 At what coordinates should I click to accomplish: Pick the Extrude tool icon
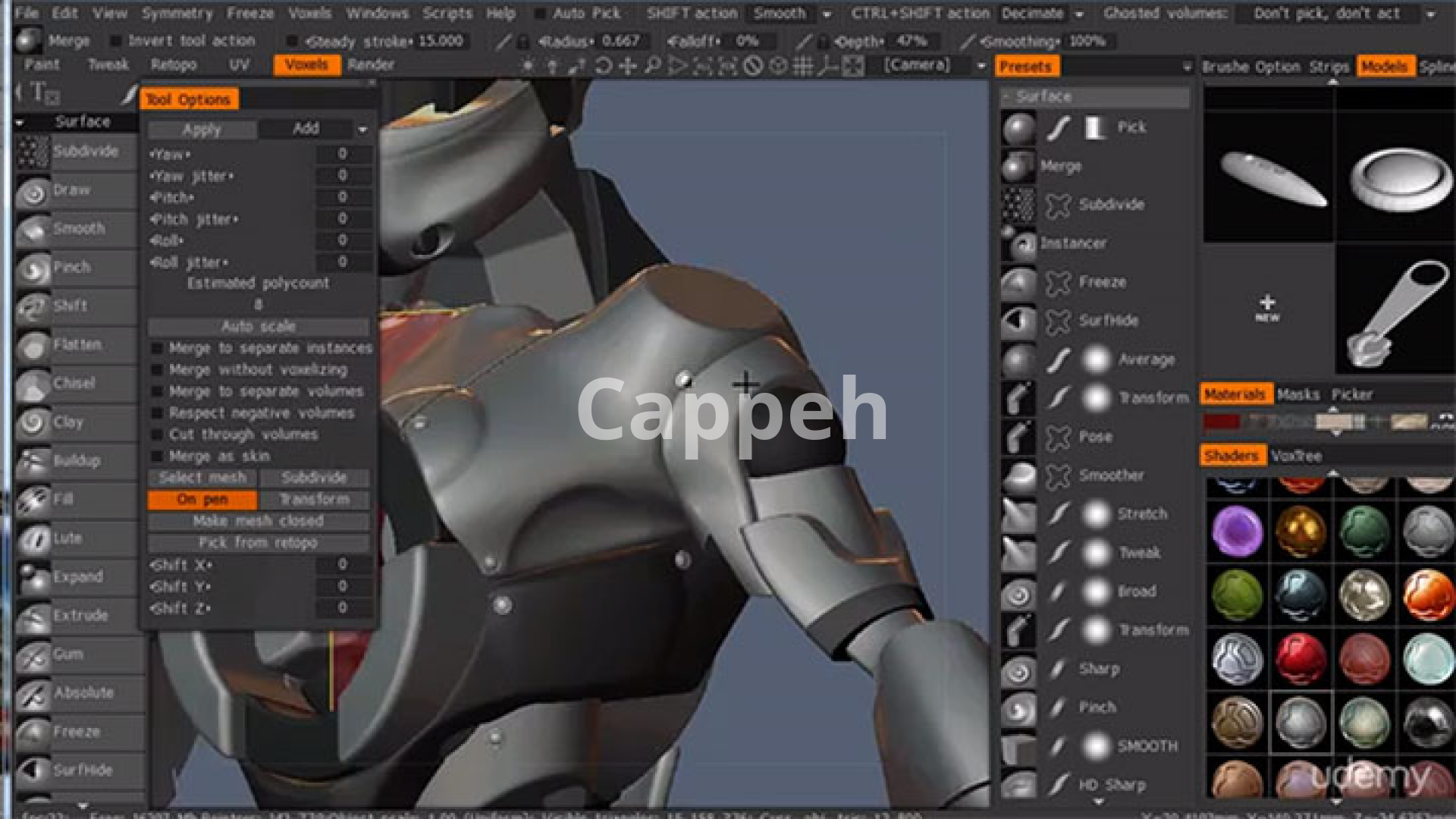coord(33,617)
